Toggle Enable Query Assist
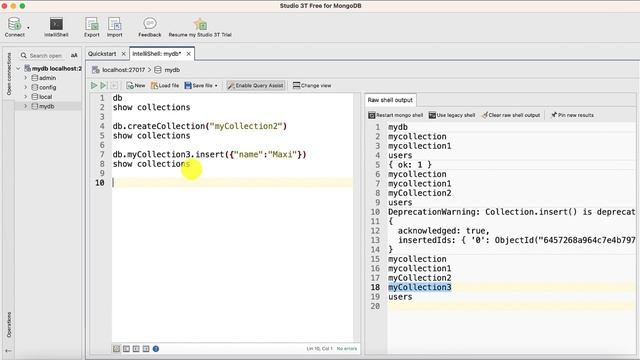This screenshot has height=360, width=640. [256, 85]
